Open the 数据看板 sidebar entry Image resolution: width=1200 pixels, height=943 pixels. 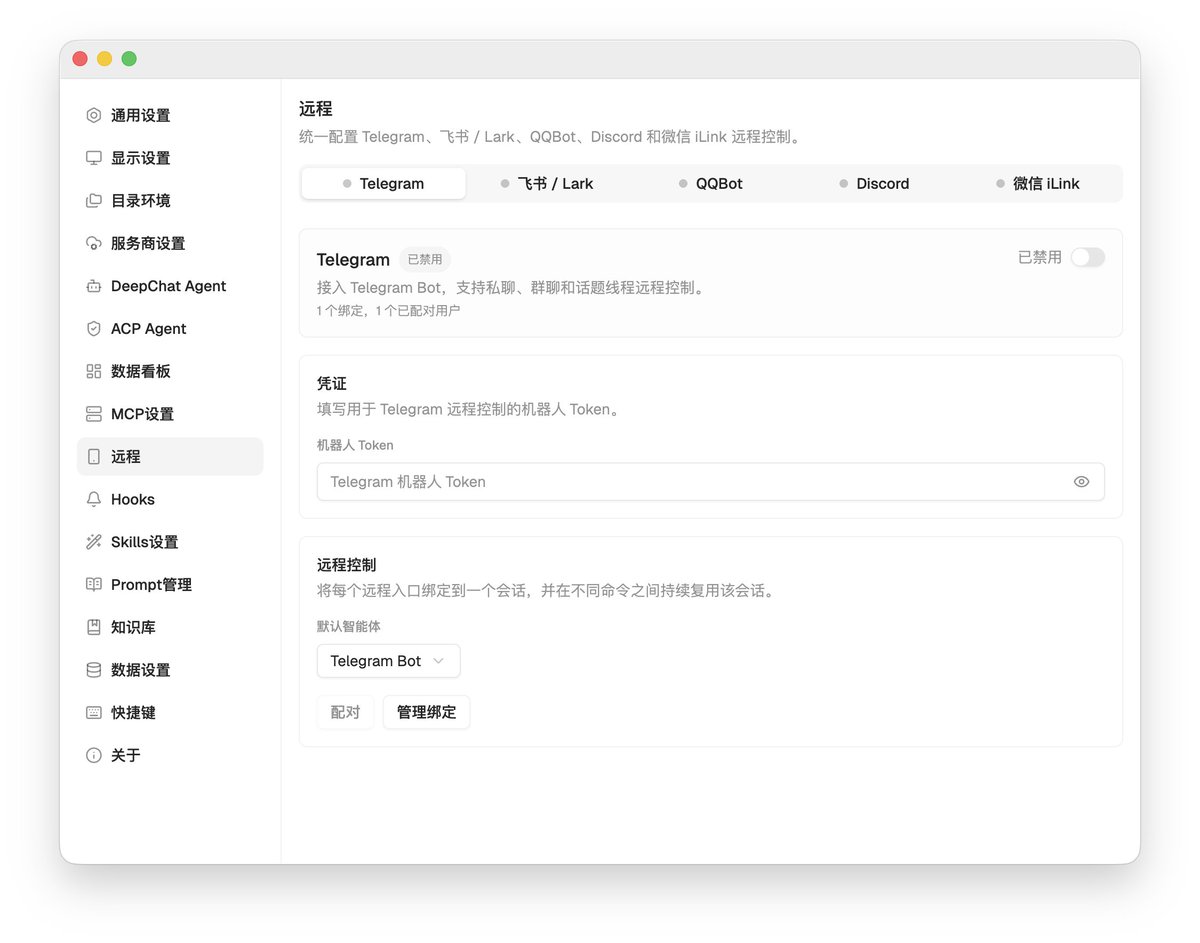170,371
